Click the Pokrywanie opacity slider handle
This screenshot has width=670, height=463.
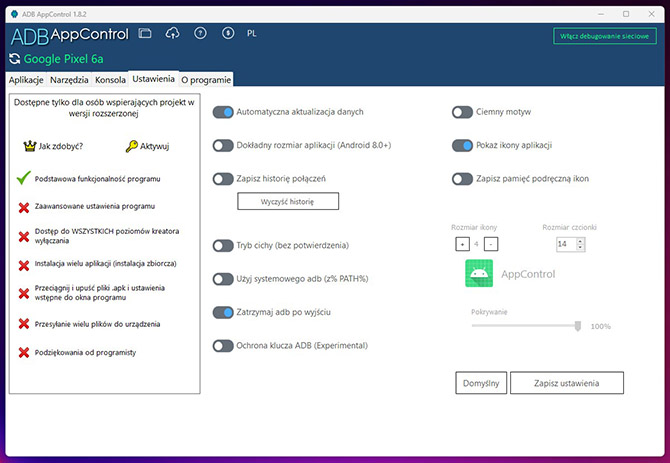(578, 326)
